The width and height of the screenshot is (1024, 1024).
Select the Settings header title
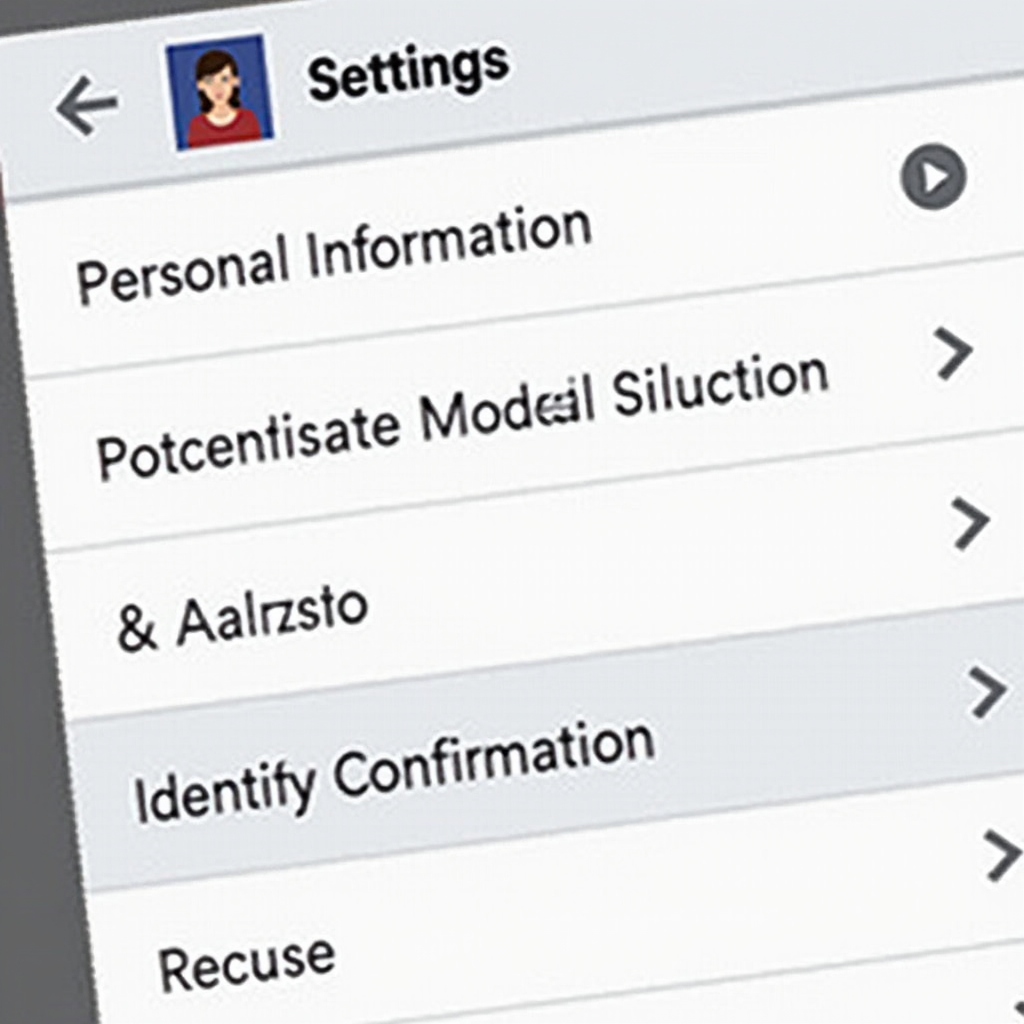pos(408,70)
